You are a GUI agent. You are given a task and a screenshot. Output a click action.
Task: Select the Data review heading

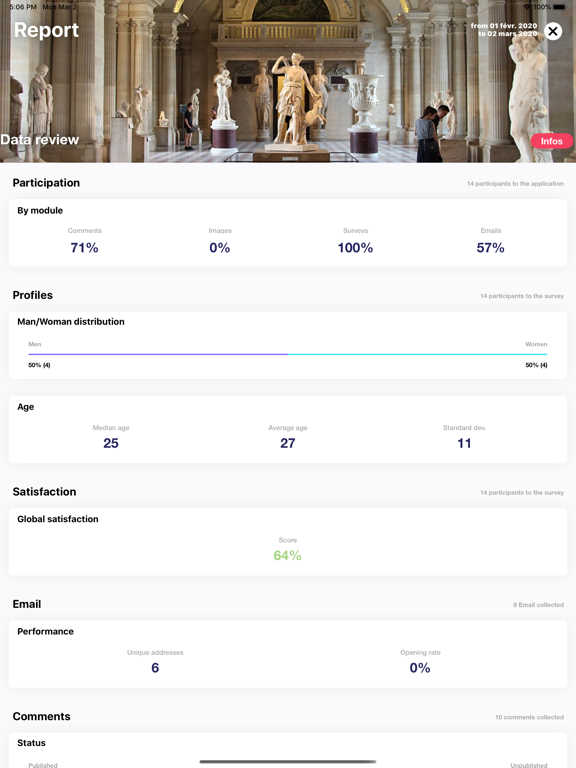(x=40, y=140)
